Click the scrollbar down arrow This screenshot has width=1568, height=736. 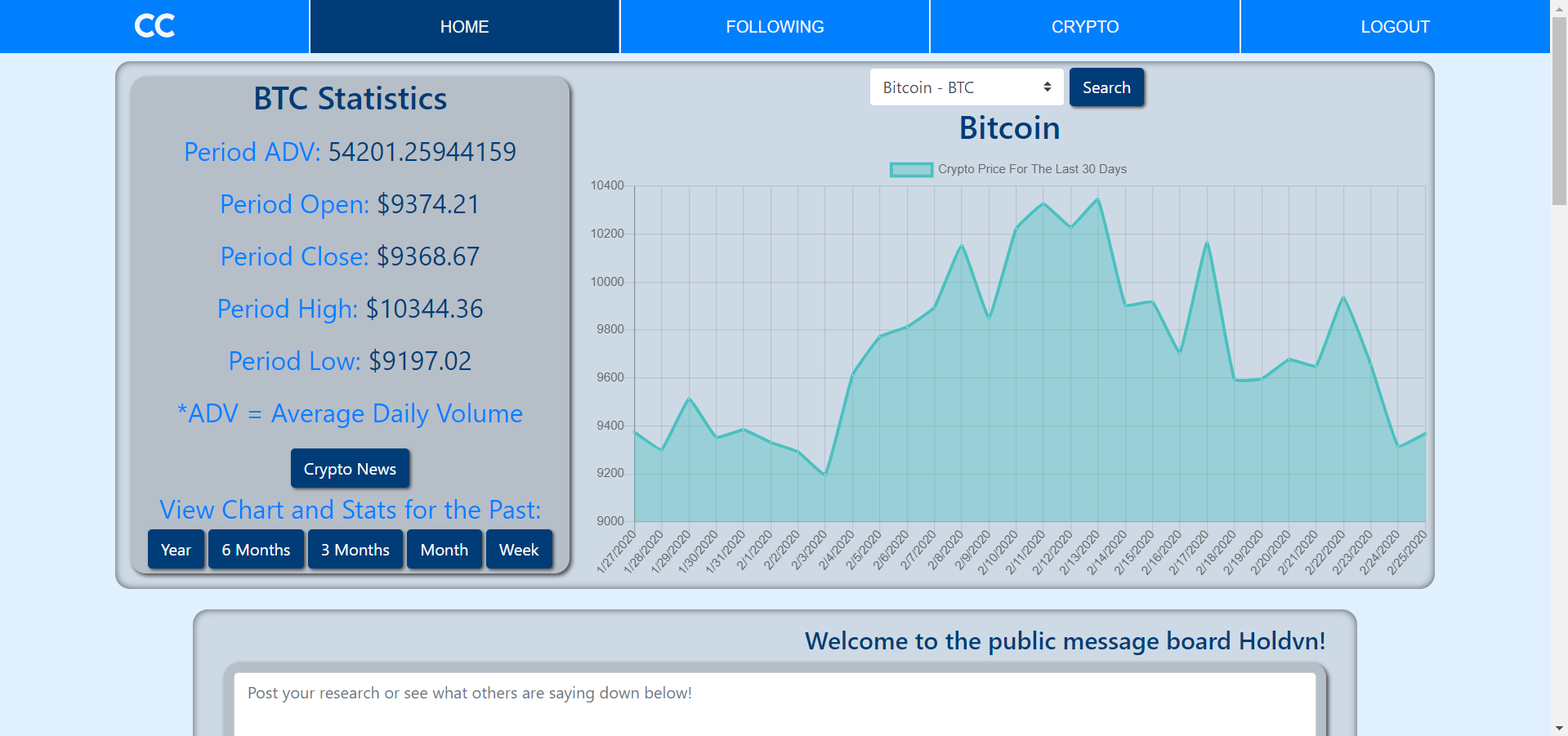click(x=1559, y=728)
